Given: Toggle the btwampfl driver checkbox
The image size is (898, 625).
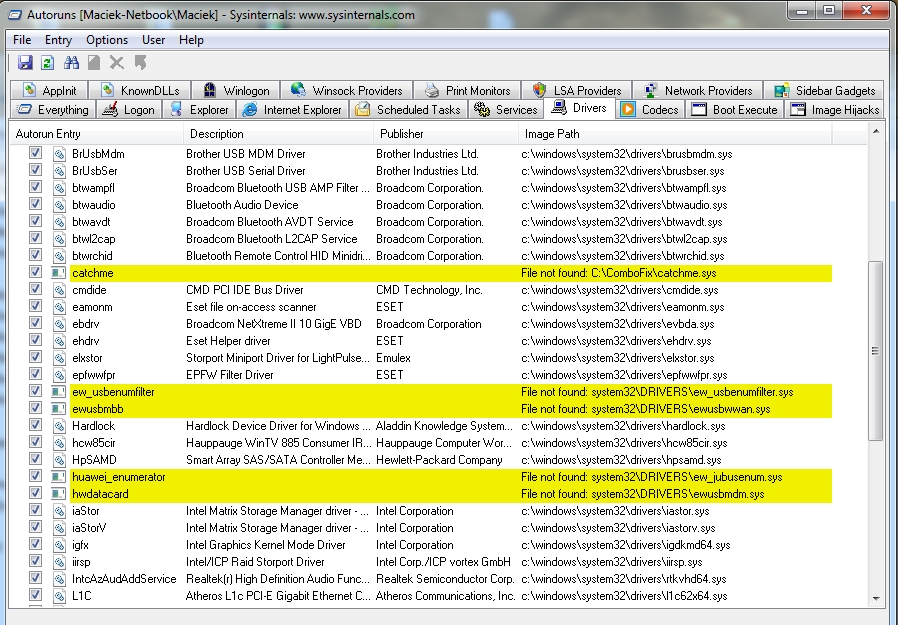Looking at the screenshot, I should (35, 187).
